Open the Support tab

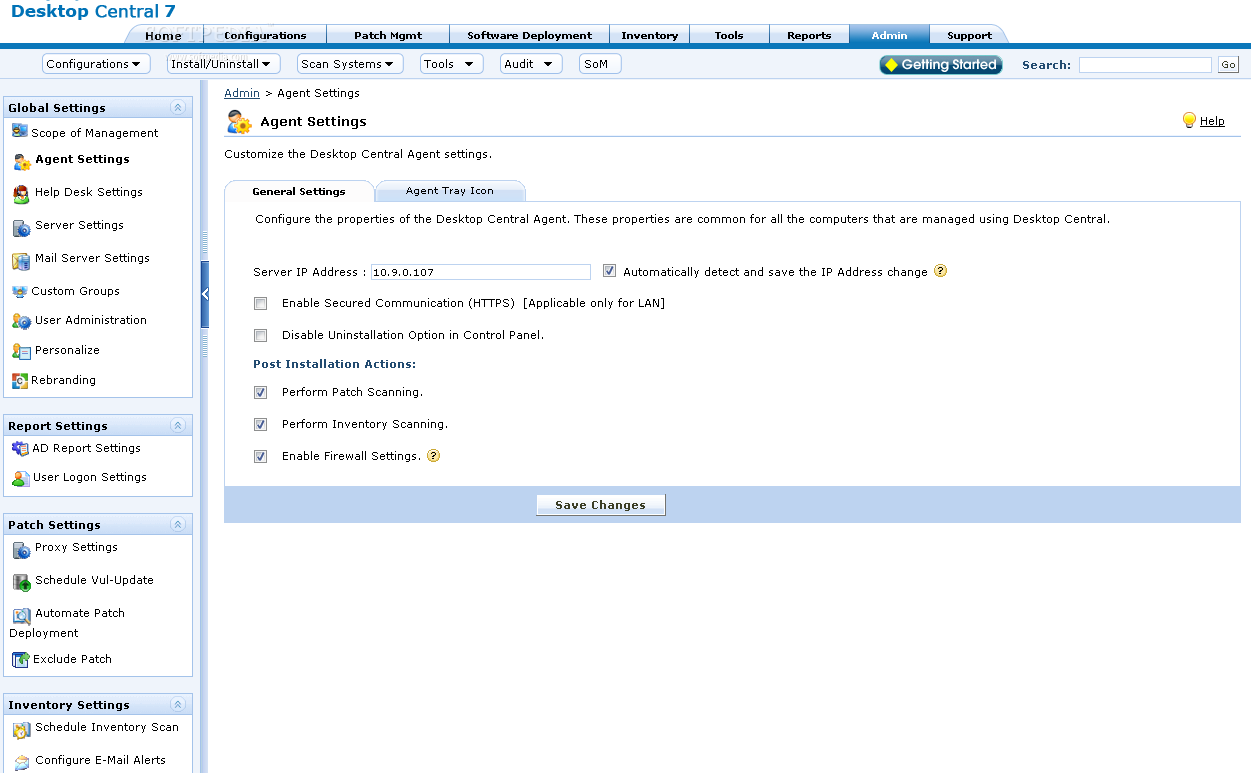[969, 35]
